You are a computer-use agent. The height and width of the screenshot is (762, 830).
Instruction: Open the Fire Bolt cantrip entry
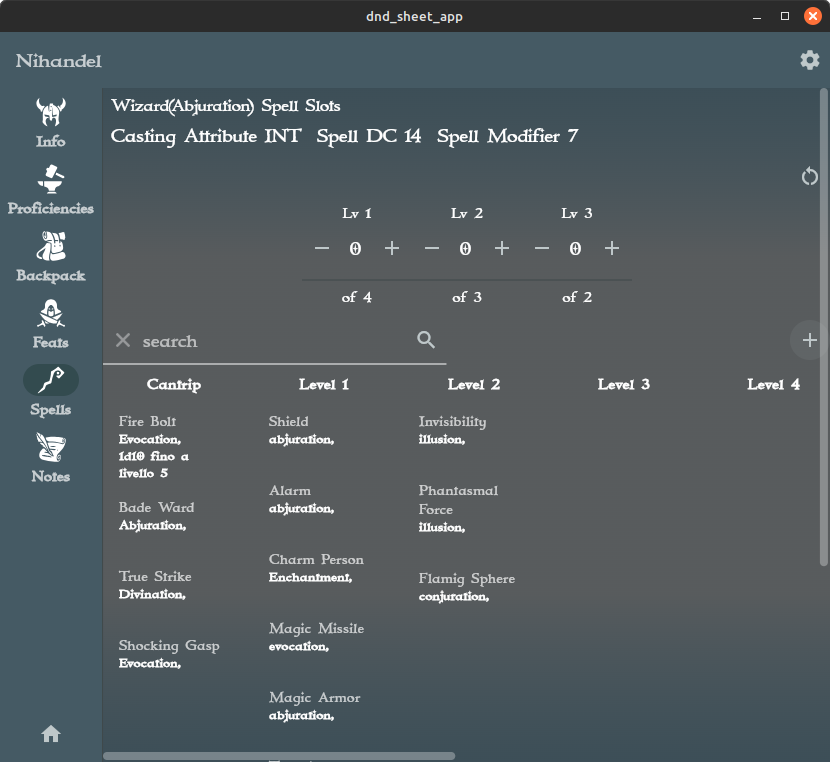pos(147,421)
